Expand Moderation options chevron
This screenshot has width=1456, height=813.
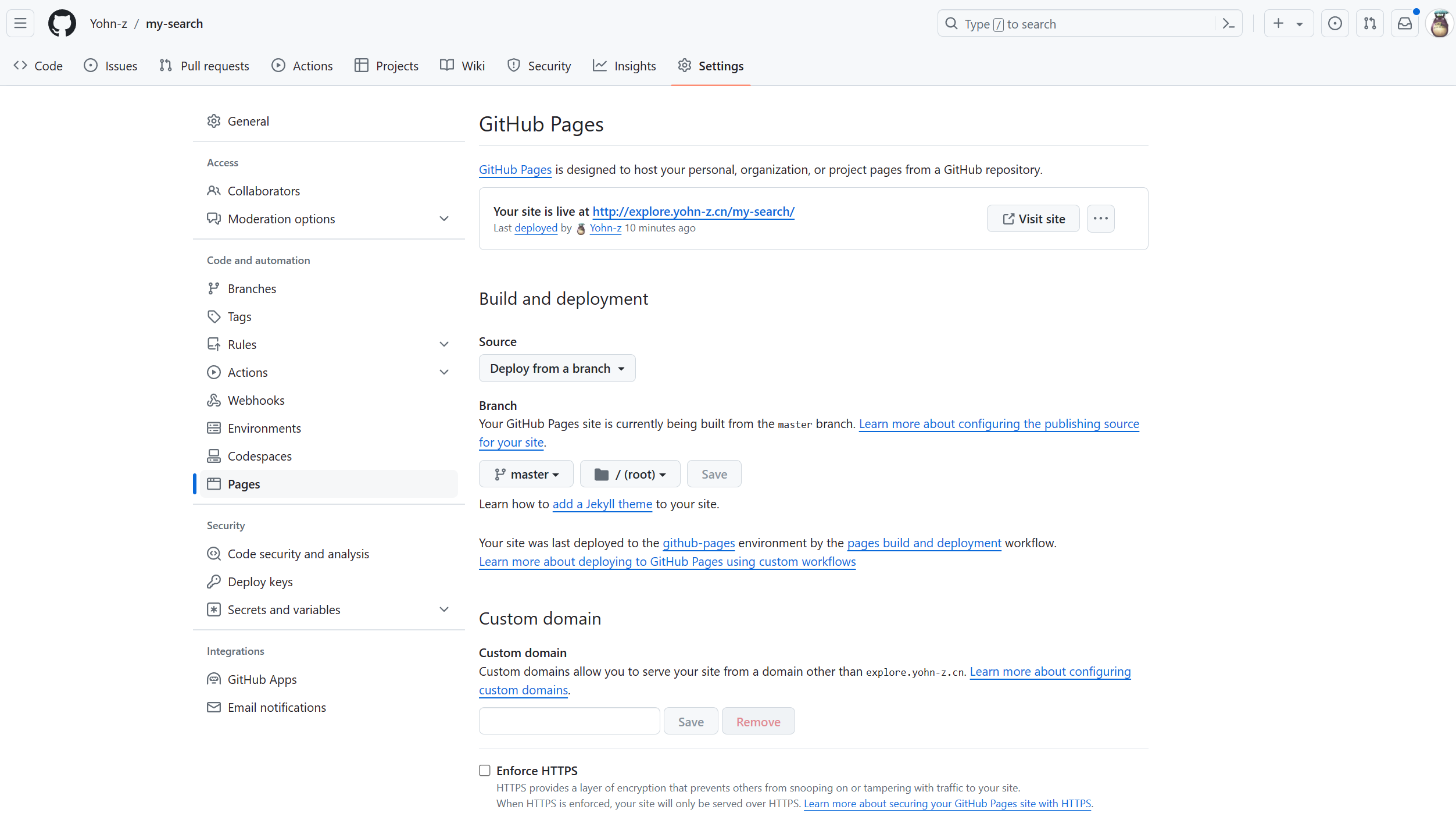444,219
